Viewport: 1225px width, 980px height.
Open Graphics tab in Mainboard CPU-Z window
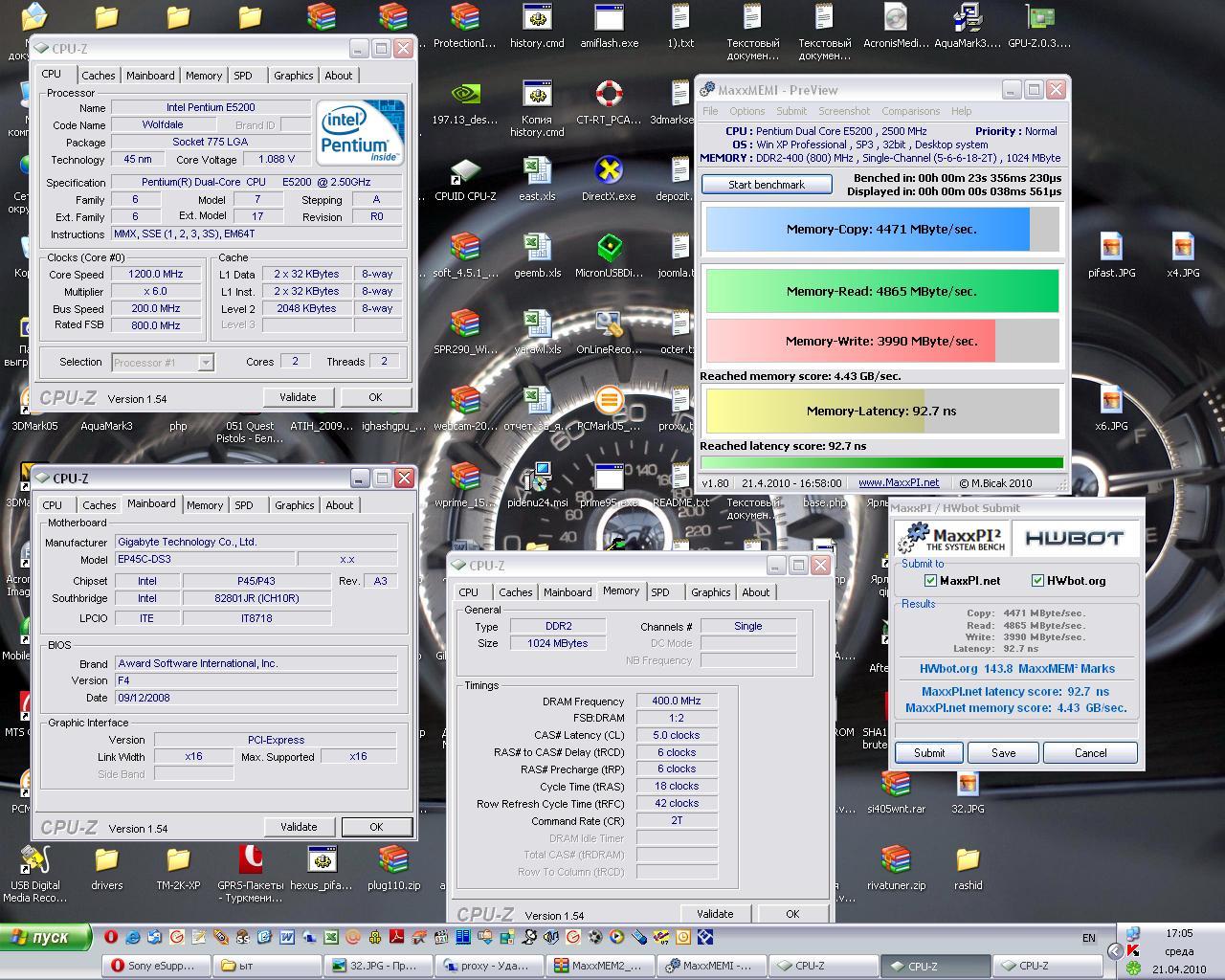(294, 505)
